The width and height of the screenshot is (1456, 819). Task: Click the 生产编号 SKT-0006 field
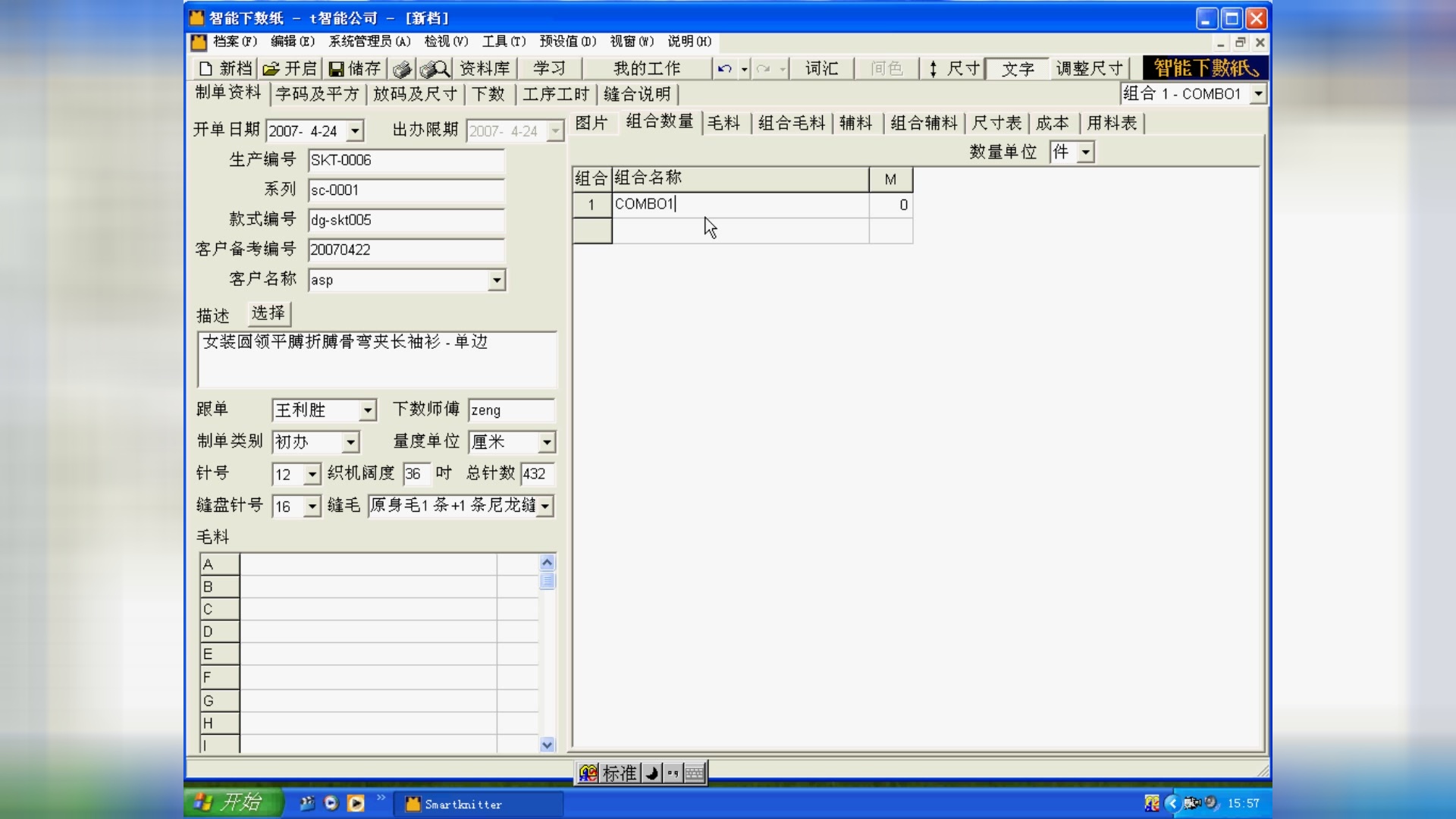pos(406,161)
